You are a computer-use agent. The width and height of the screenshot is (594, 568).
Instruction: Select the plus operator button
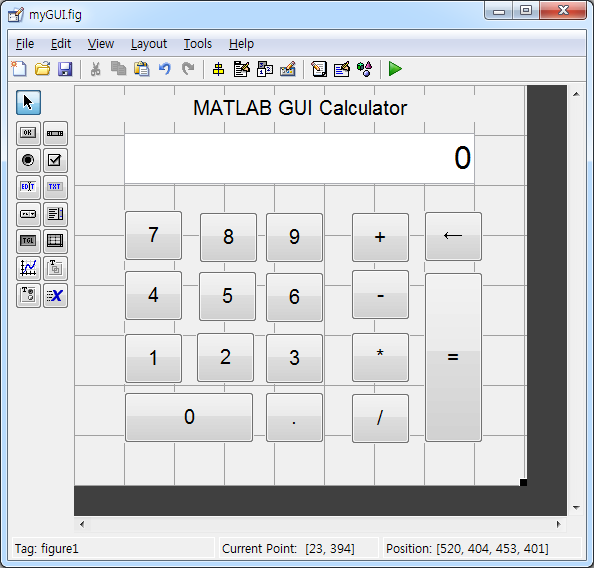380,237
